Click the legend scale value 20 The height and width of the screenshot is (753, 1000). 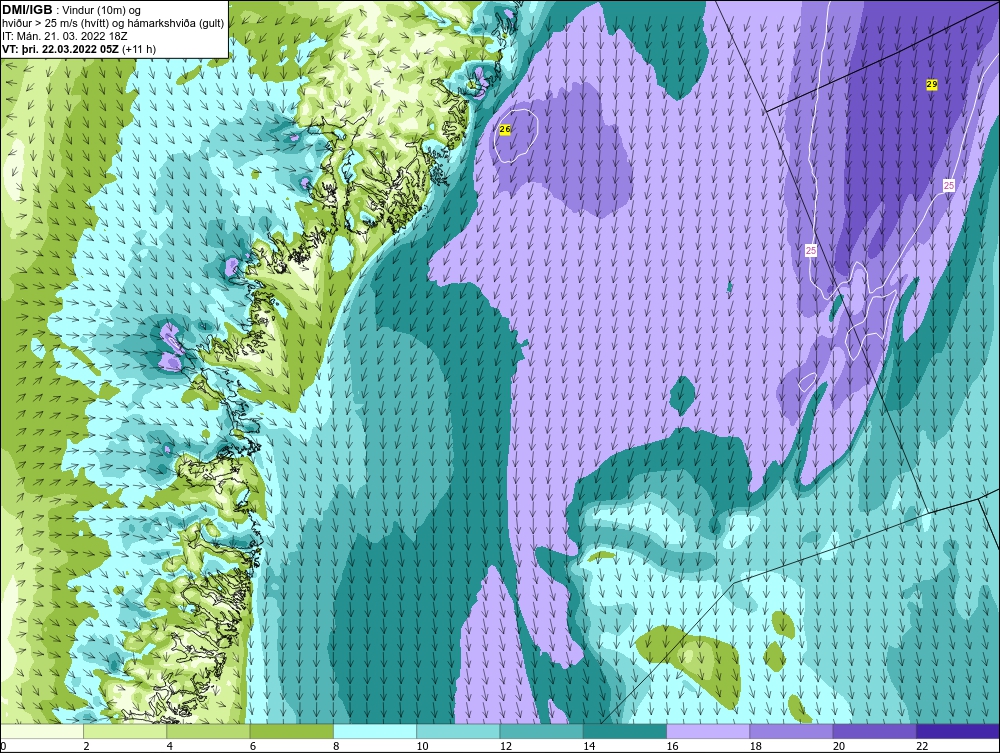click(839, 746)
